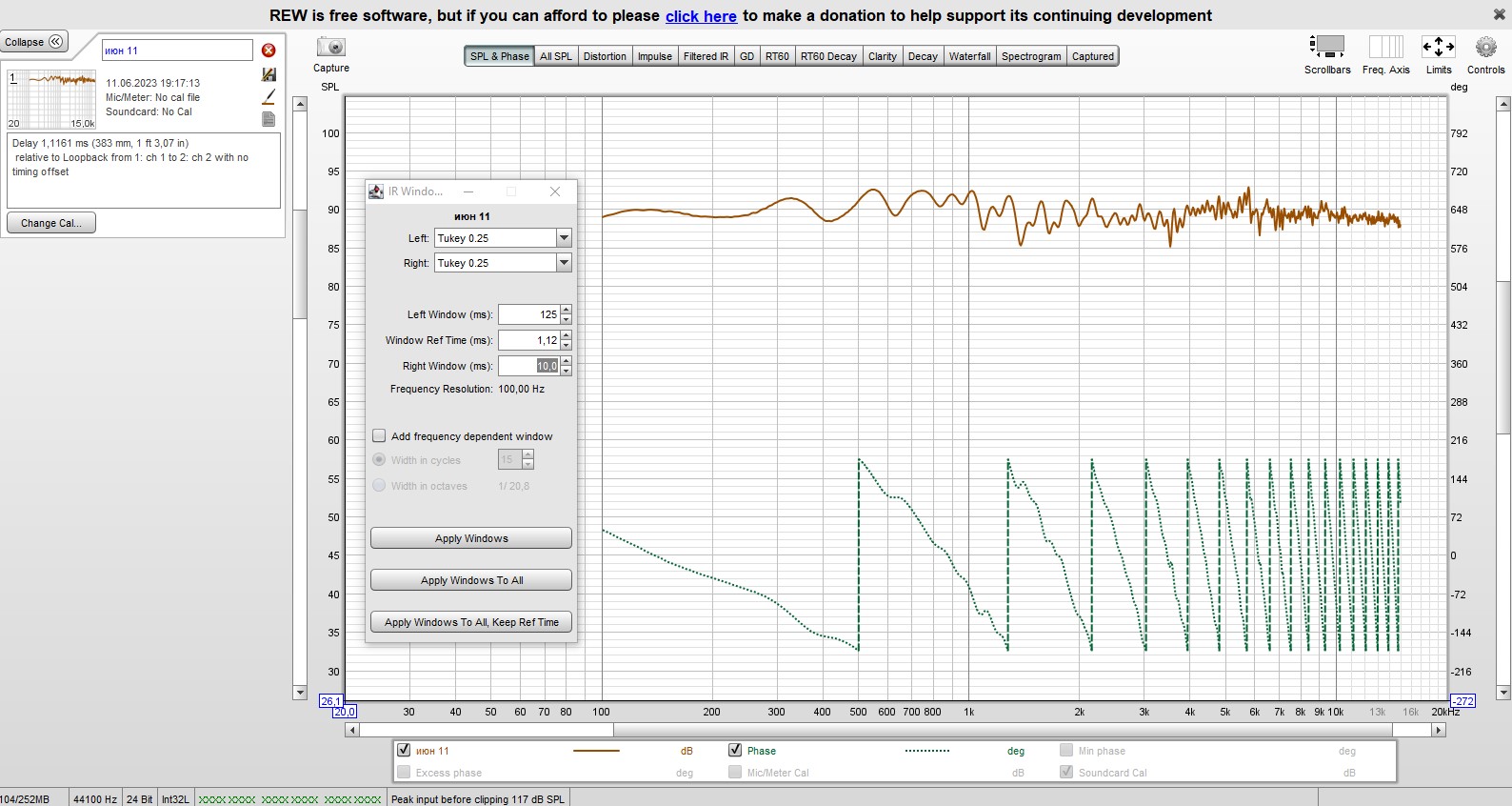Viewport: 1512px width, 806px height.
Task: Minimize the IR Windows dialog
Action: pyautogui.click(x=468, y=191)
